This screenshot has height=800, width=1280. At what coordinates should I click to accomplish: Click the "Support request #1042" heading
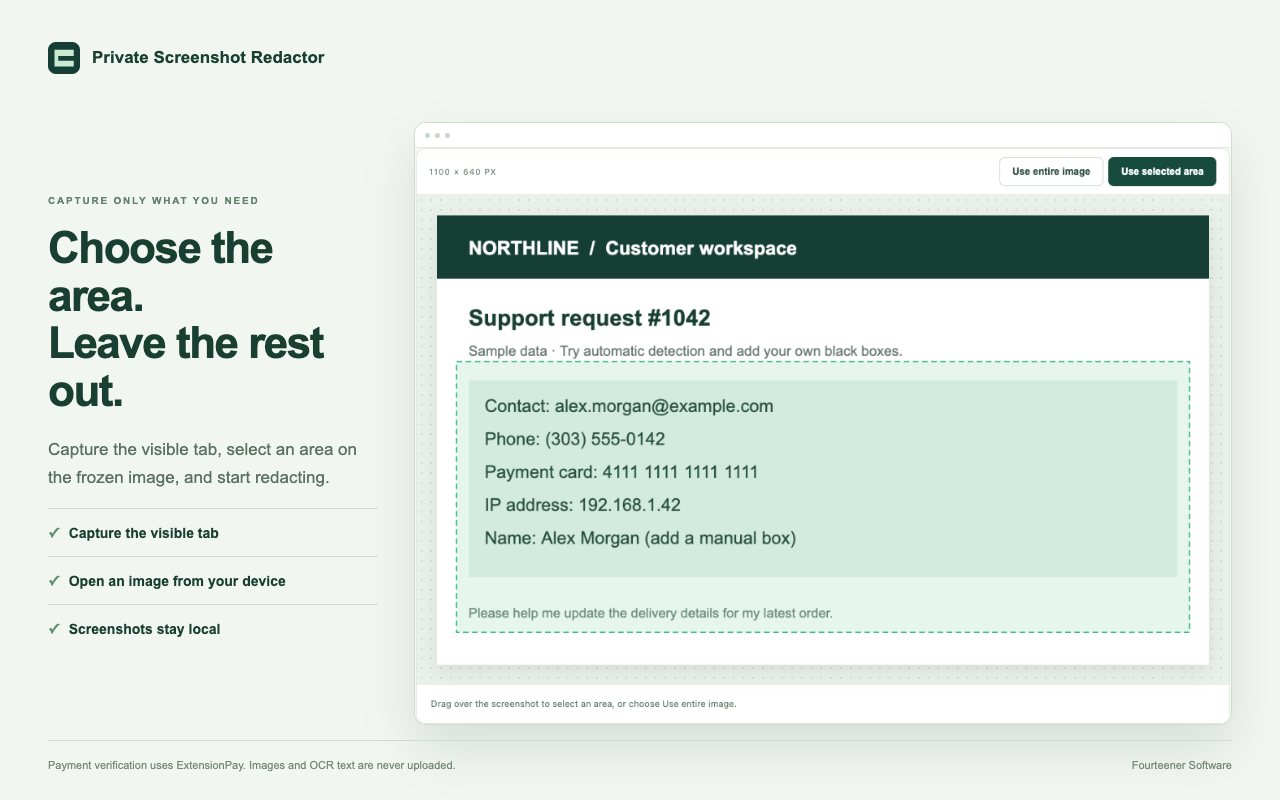(589, 319)
